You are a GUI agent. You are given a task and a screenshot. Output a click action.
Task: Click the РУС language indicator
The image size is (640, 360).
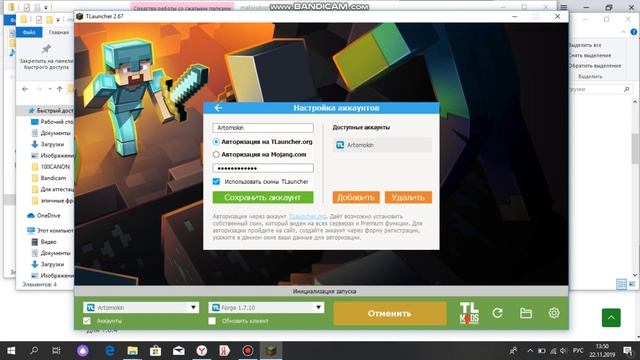[578, 351]
